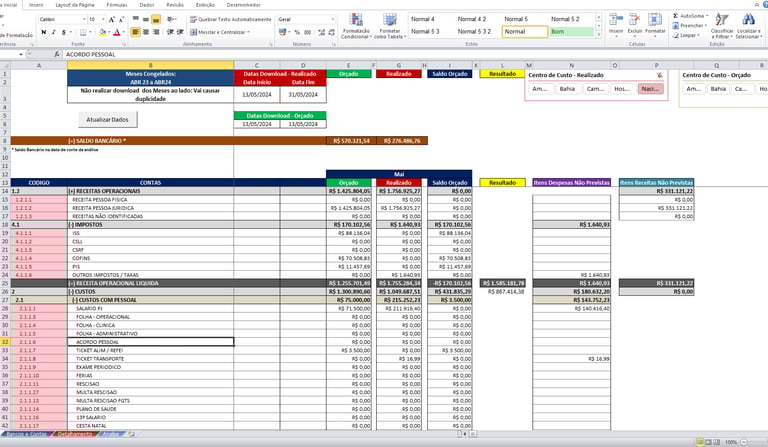Open the Revisão tab
The image size is (768, 447).
pyautogui.click(x=175, y=5)
